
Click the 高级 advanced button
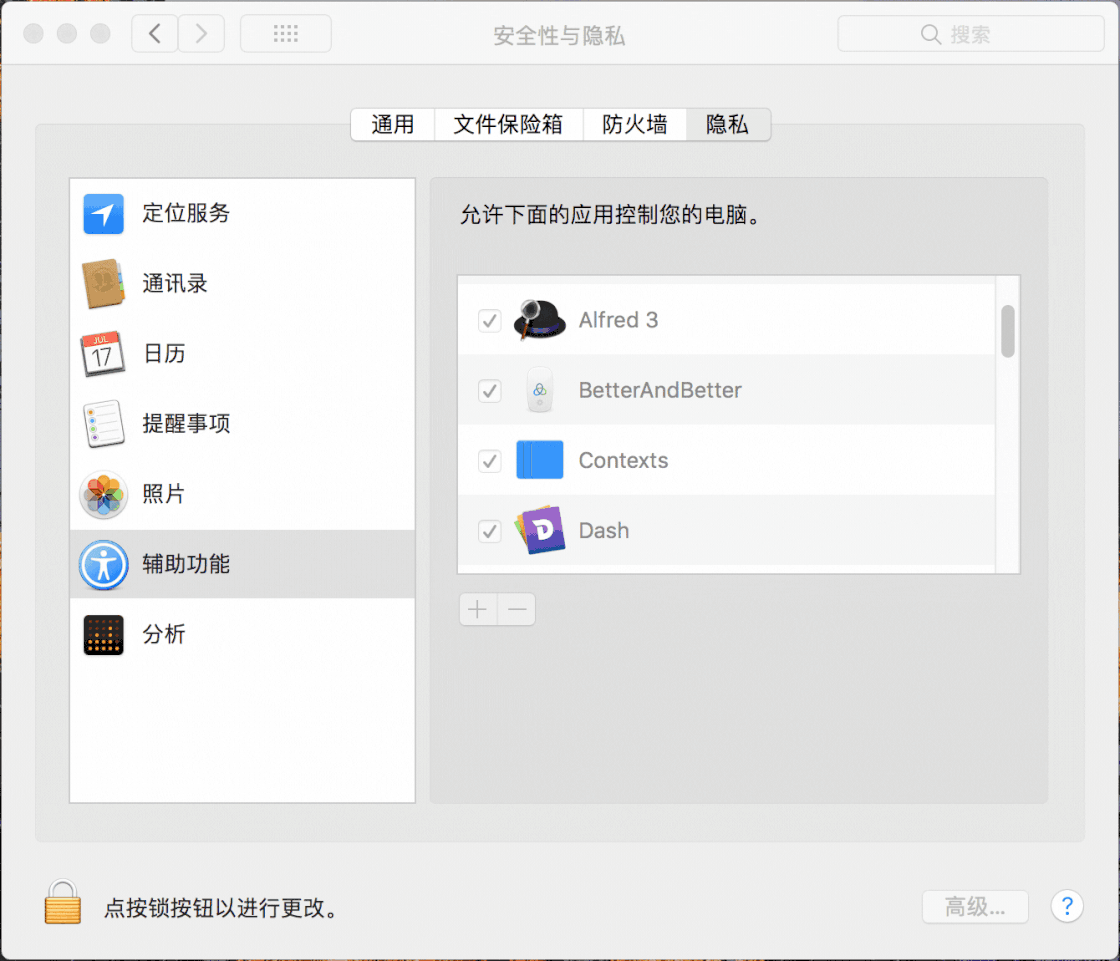975,907
